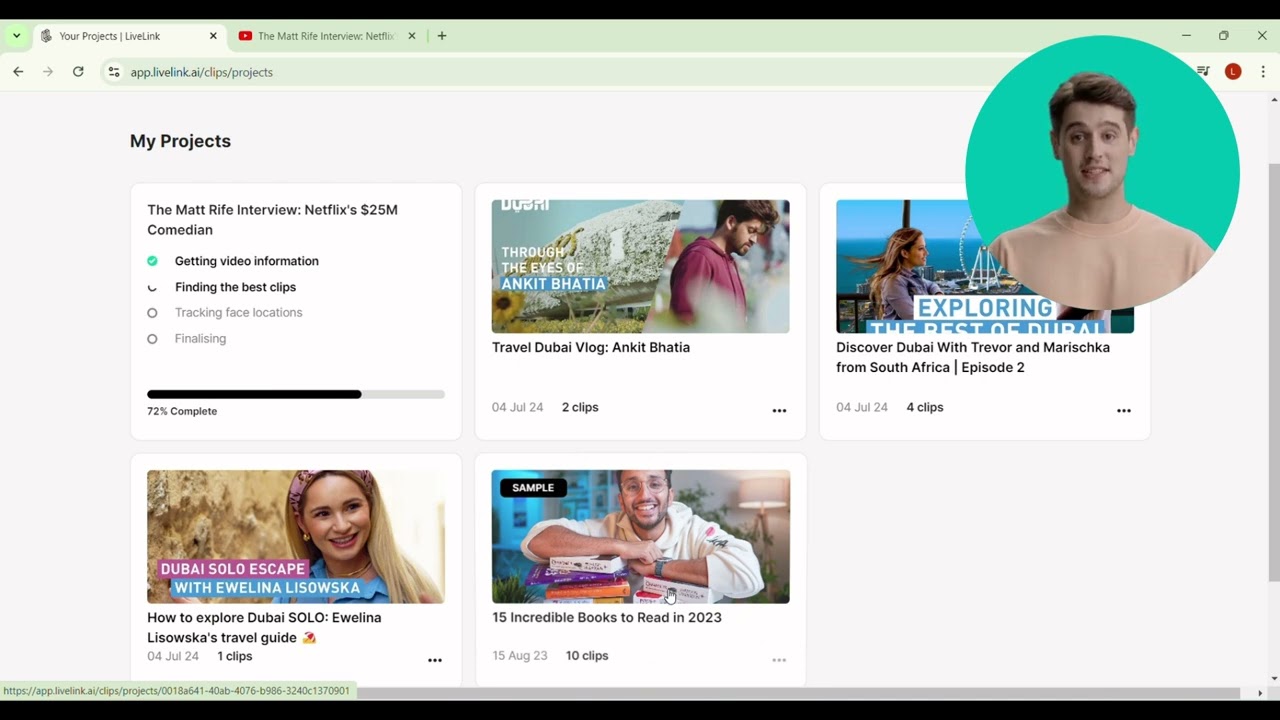This screenshot has height=720, width=1280.
Task: Click '2 clips' on Travel Dubai Vlog card
Action: click(x=580, y=407)
